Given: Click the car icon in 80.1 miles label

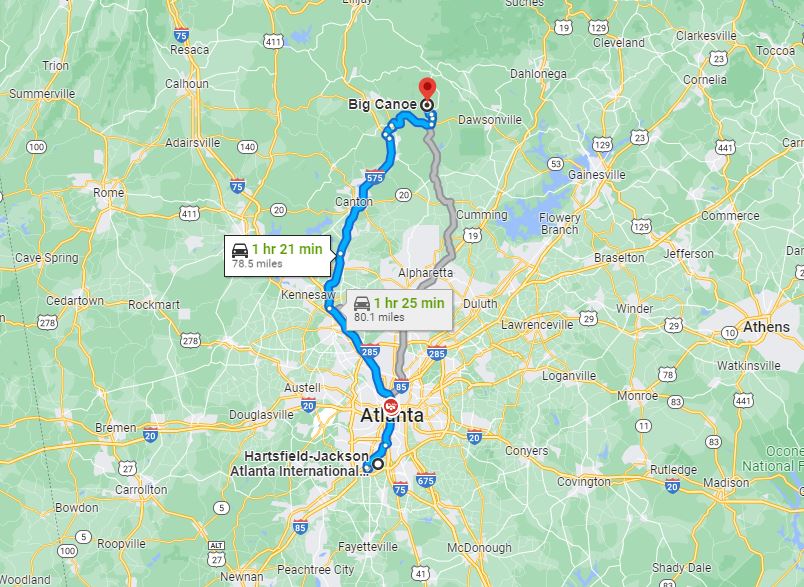Looking at the screenshot, I should [x=362, y=303].
